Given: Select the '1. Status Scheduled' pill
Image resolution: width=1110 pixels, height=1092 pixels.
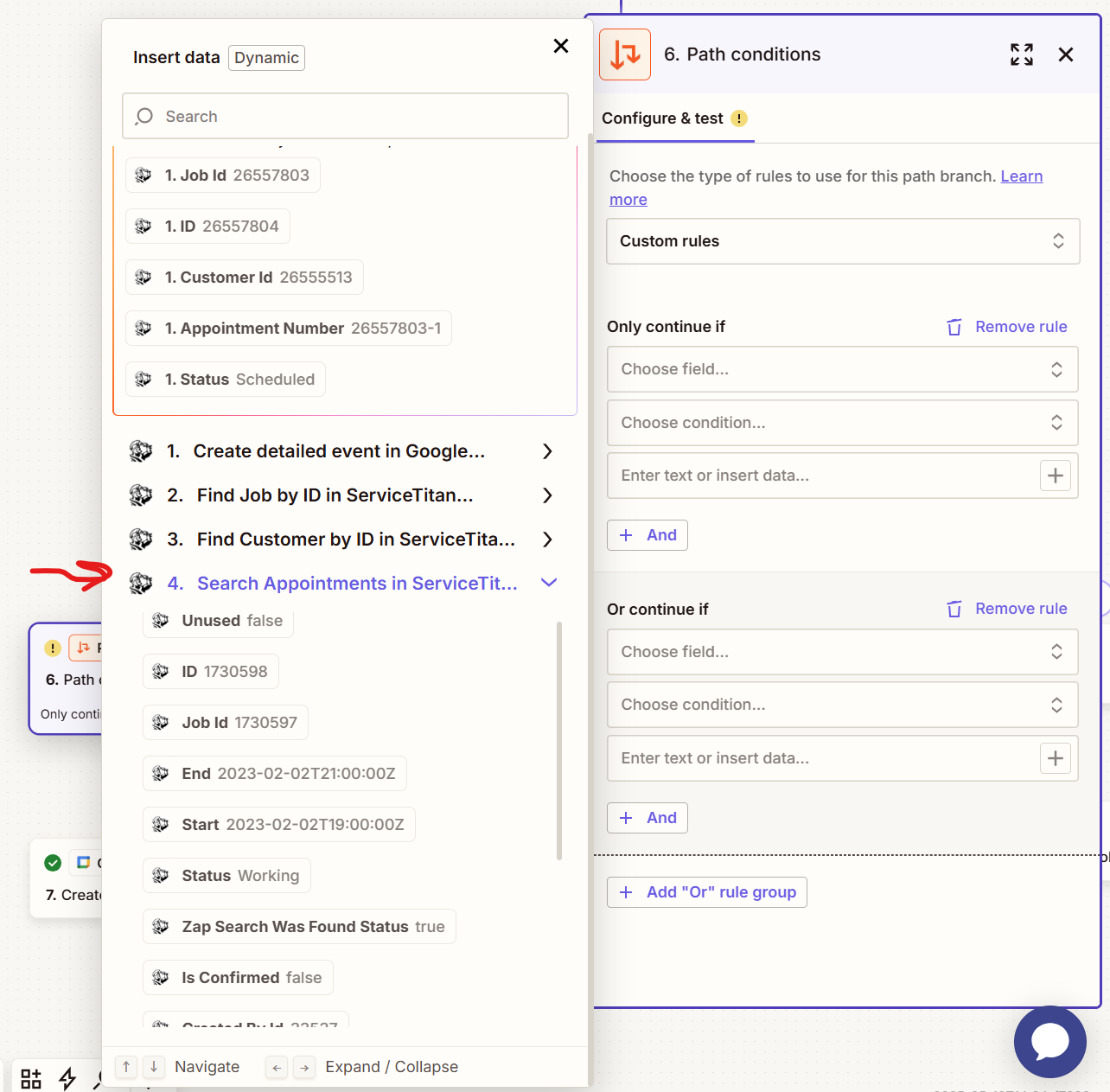Looking at the screenshot, I should click(x=226, y=380).
